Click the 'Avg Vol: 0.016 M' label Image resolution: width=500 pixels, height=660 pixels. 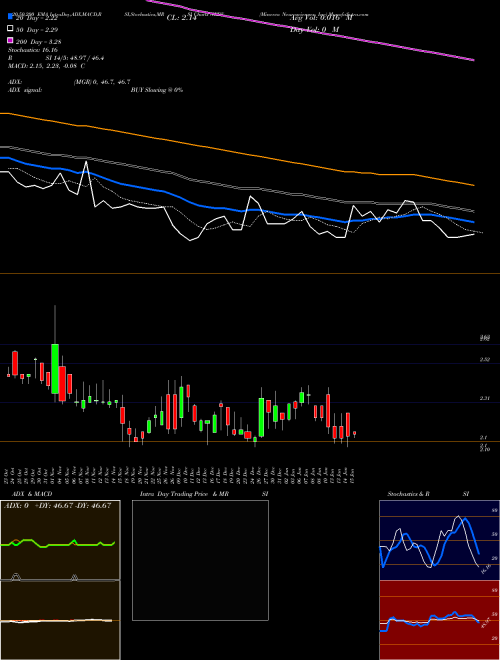[321, 18]
